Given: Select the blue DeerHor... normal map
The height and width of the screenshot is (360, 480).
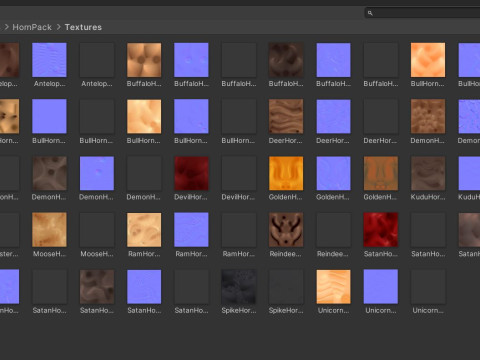Looking at the screenshot, I should [333, 116].
